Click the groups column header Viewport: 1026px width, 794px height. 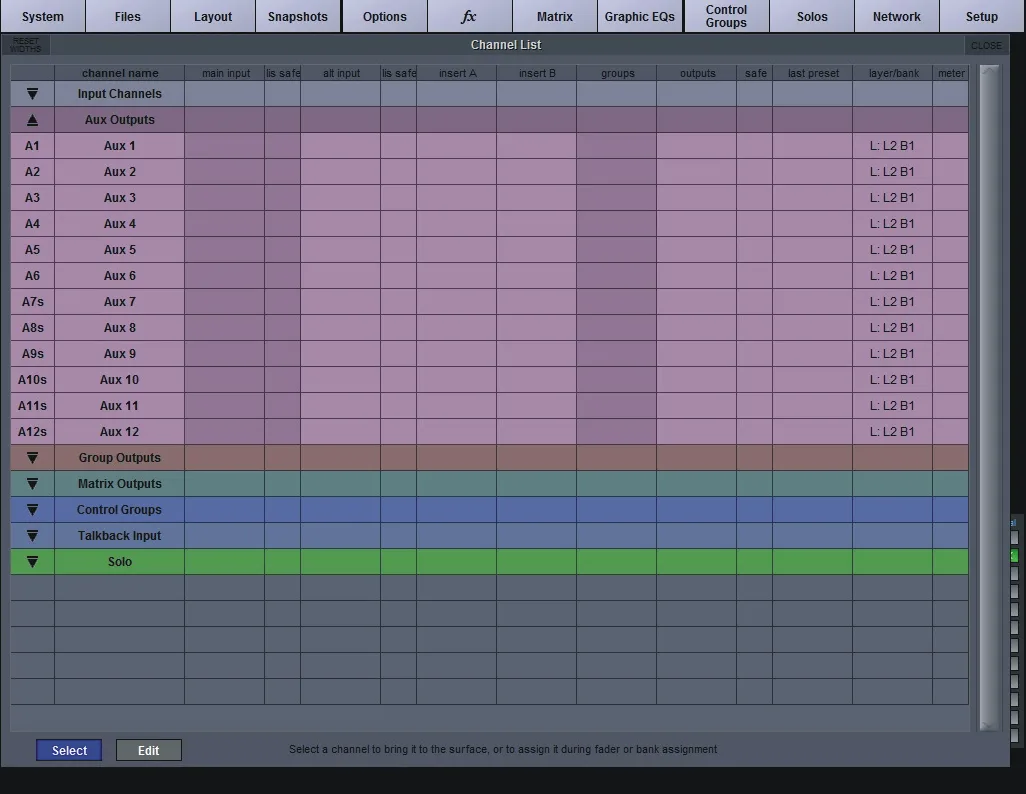pyautogui.click(x=617, y=73)
